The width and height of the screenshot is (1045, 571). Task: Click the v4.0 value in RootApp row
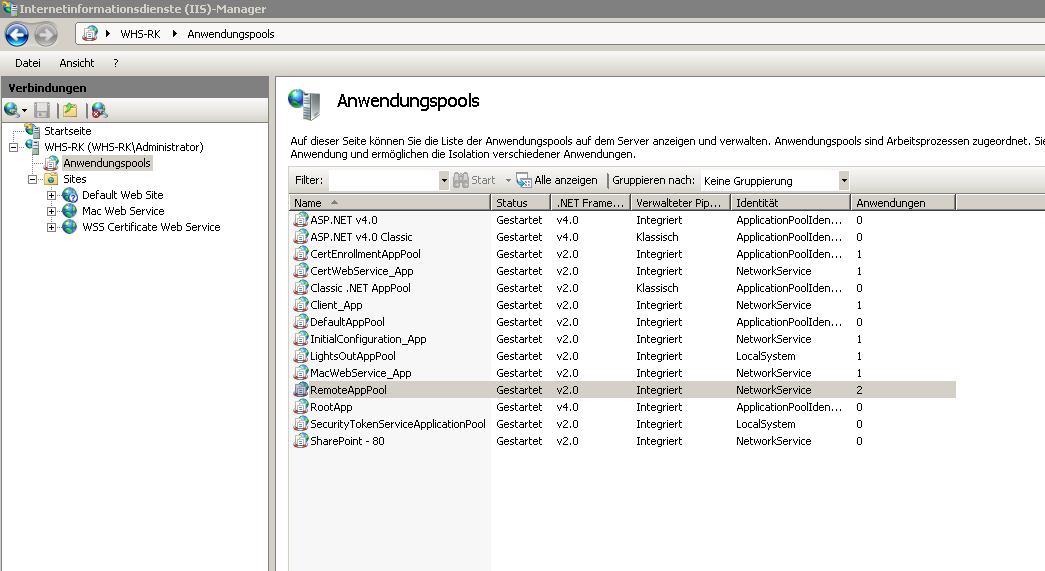click(x=567, y=406)
